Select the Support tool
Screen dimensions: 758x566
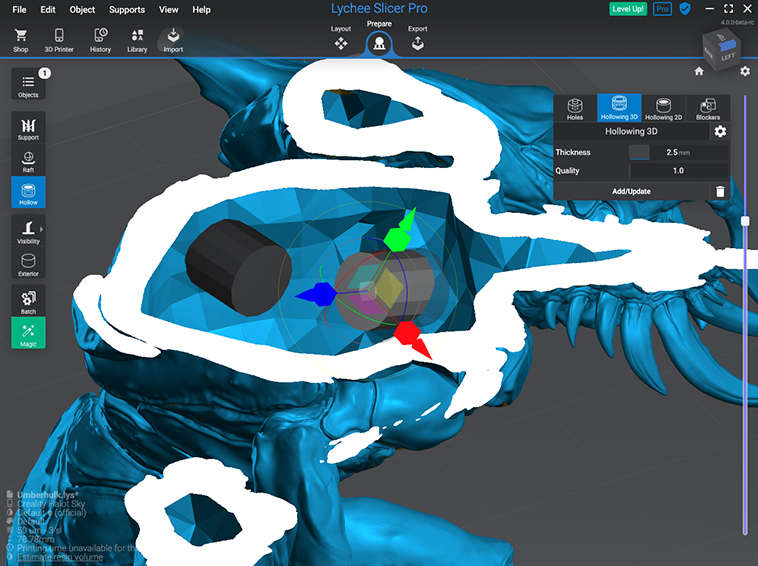(x=28, y=128)
